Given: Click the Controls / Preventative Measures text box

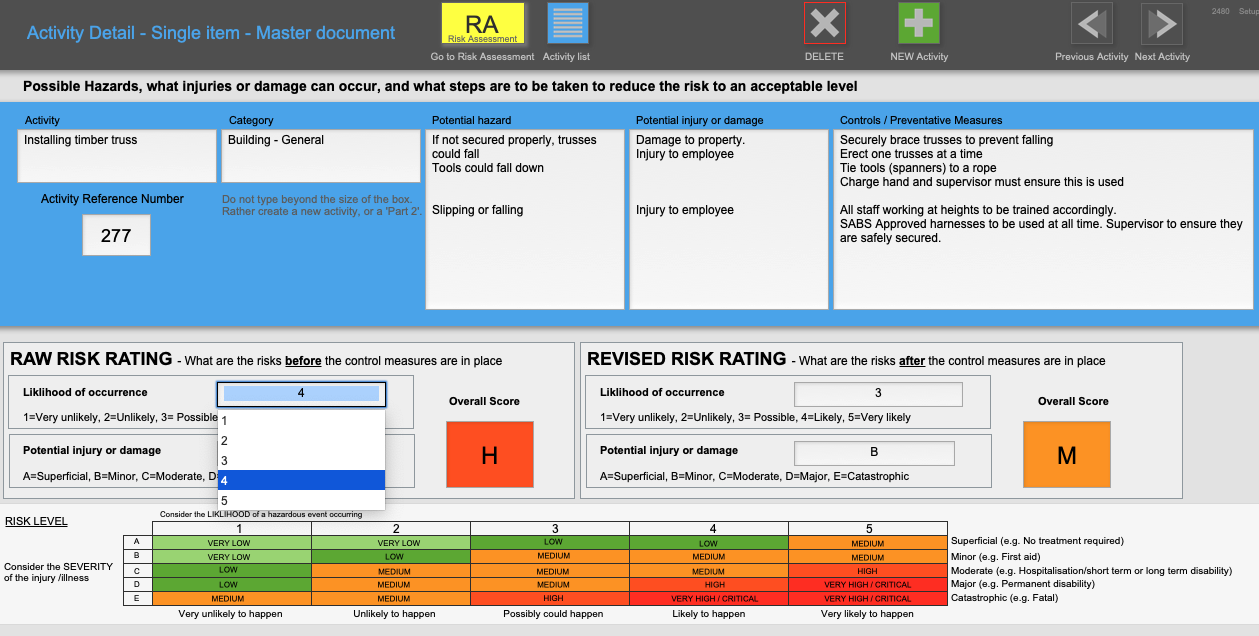Looking at the screenshot, I should (x=1042, y=219).
